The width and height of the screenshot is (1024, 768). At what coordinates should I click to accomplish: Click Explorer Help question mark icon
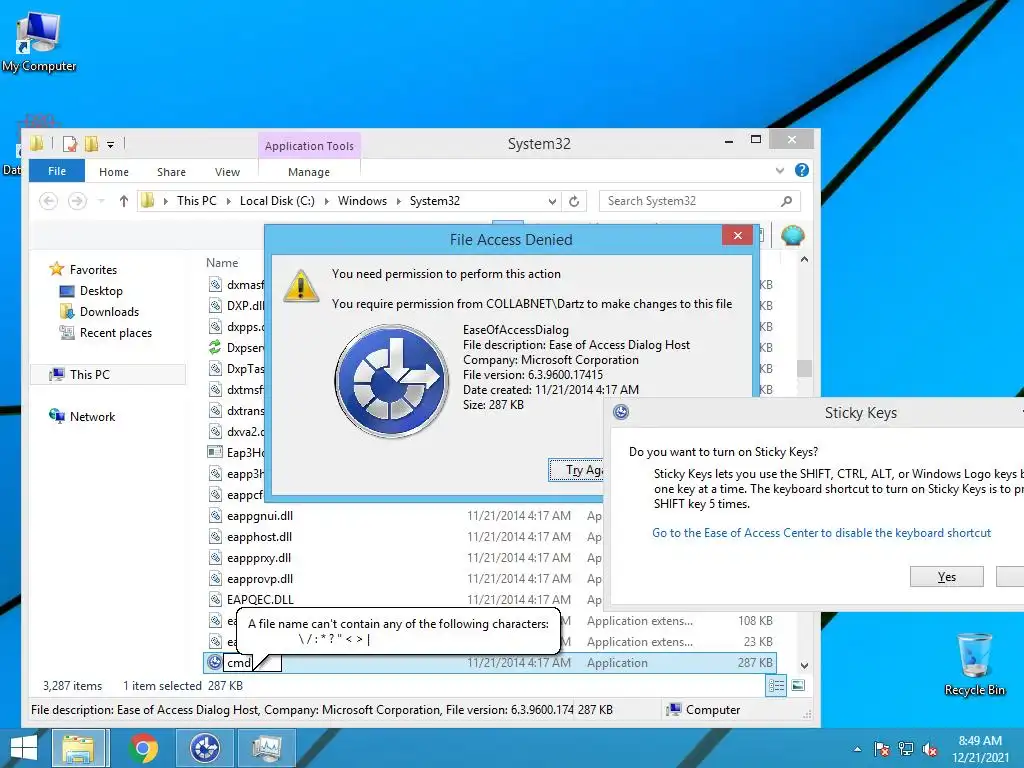point(802,170)
